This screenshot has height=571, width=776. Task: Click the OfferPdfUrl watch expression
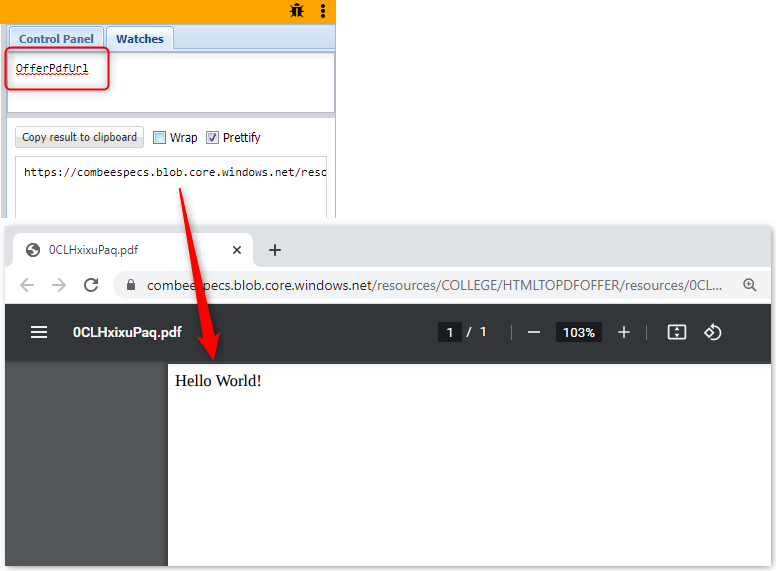(x=52, y=68)
